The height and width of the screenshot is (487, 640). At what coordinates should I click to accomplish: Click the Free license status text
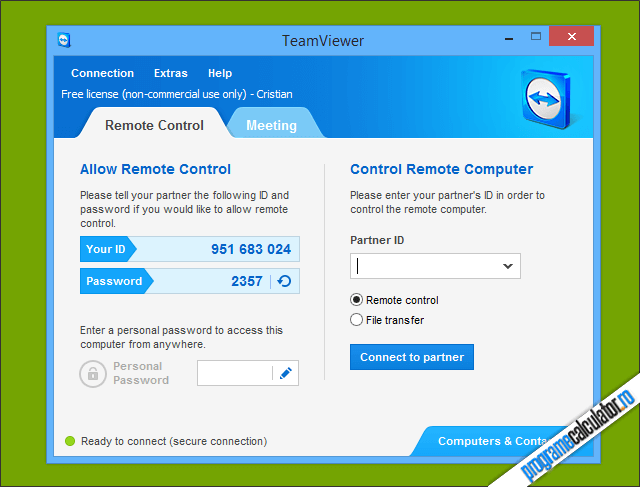pos(177,94)
